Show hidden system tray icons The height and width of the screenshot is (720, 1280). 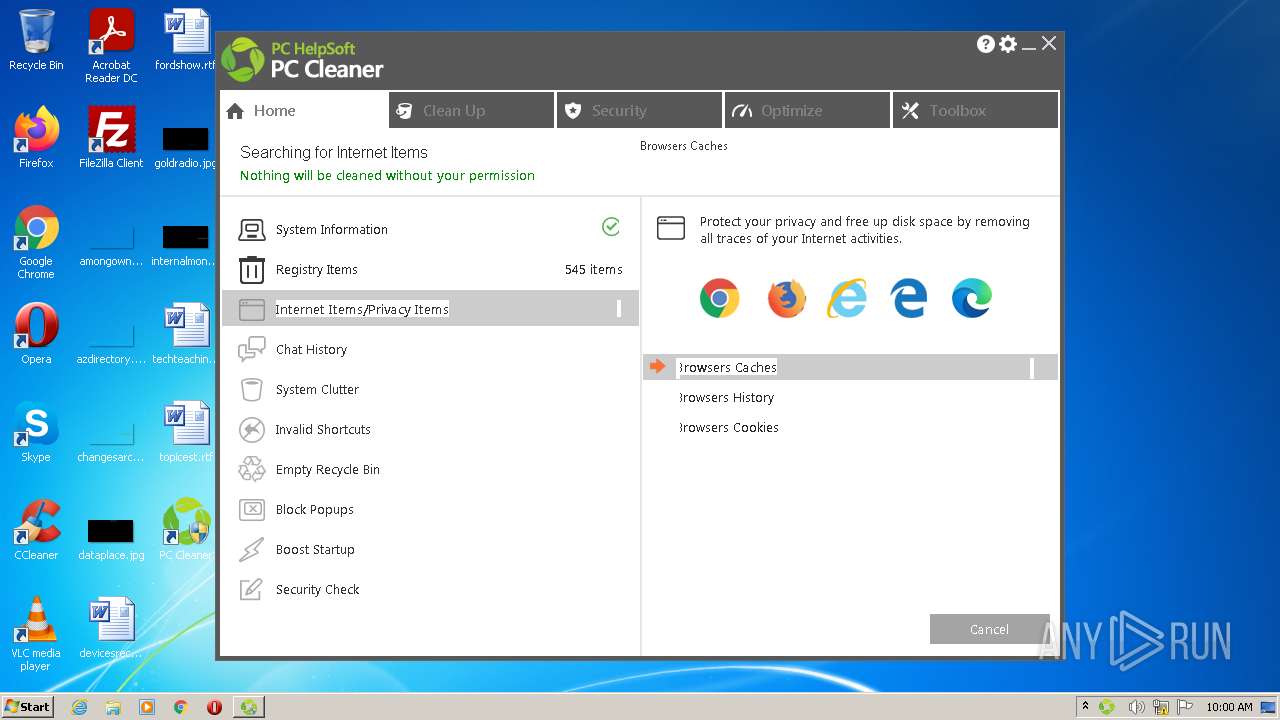pyautogui.click(x=1085, y=707)
